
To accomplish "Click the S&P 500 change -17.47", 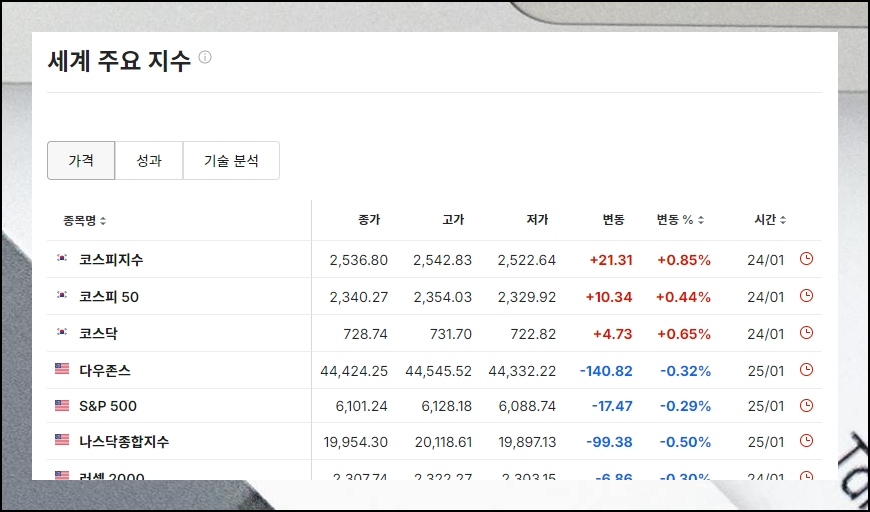I will (612, 406).
